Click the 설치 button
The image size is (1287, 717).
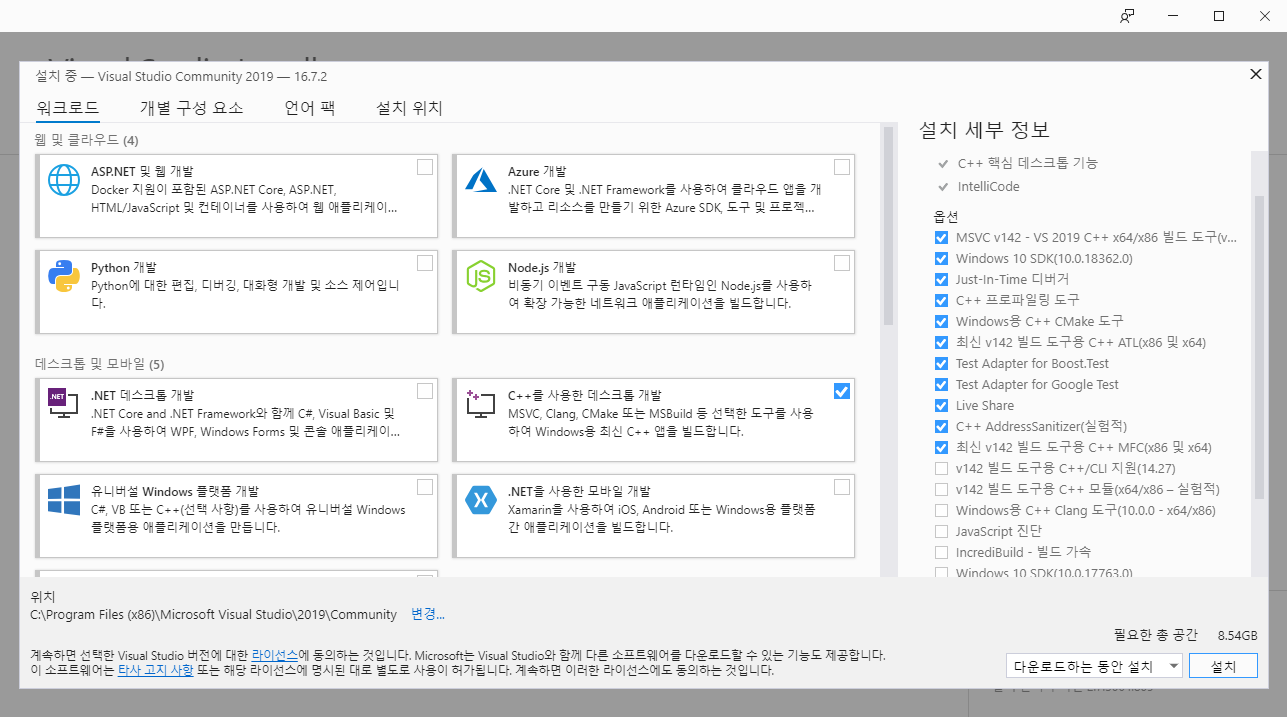click(1224, 666)
